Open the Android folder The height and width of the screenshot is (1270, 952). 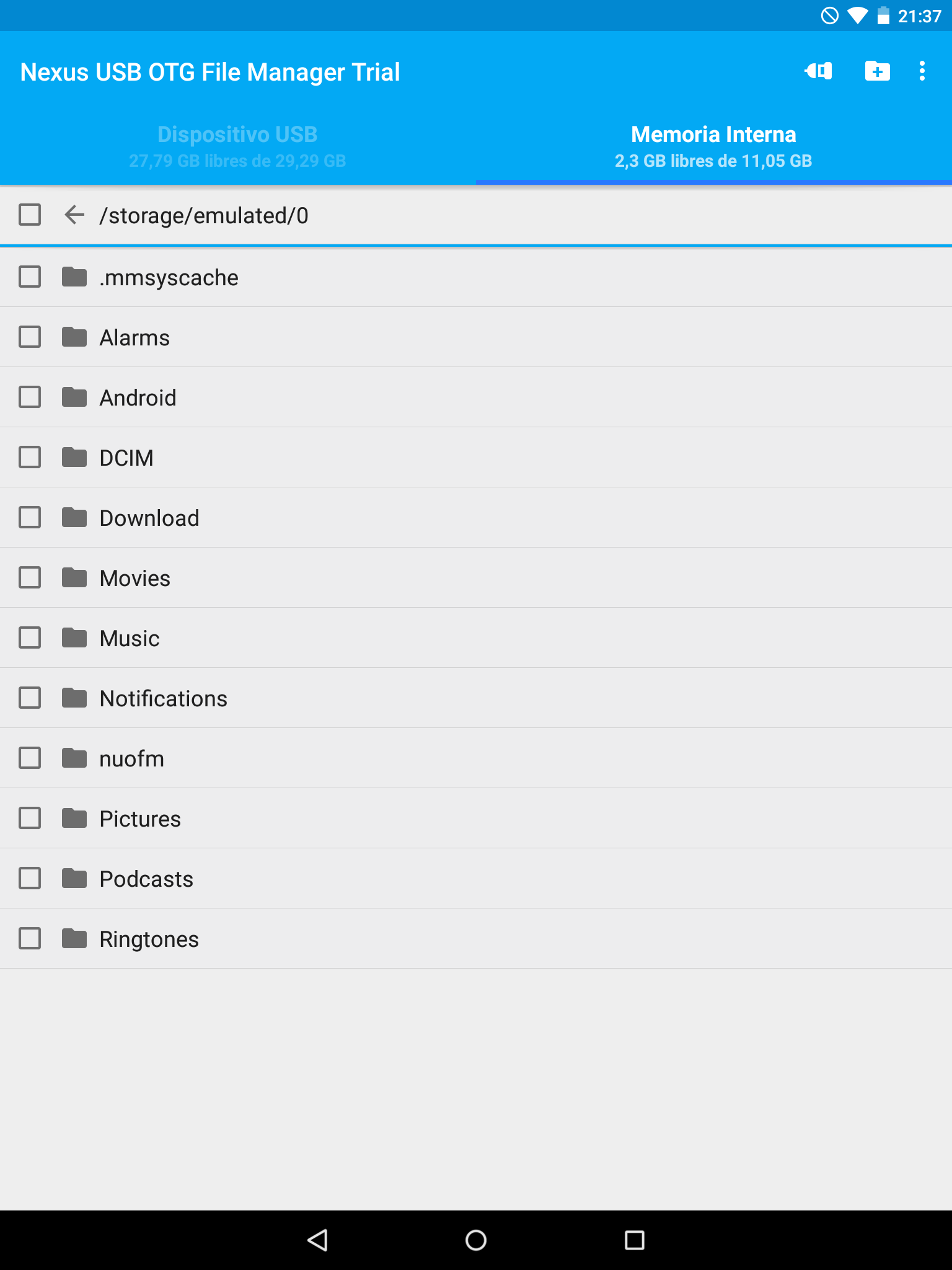pyautogui.click(x=476, y=397)
